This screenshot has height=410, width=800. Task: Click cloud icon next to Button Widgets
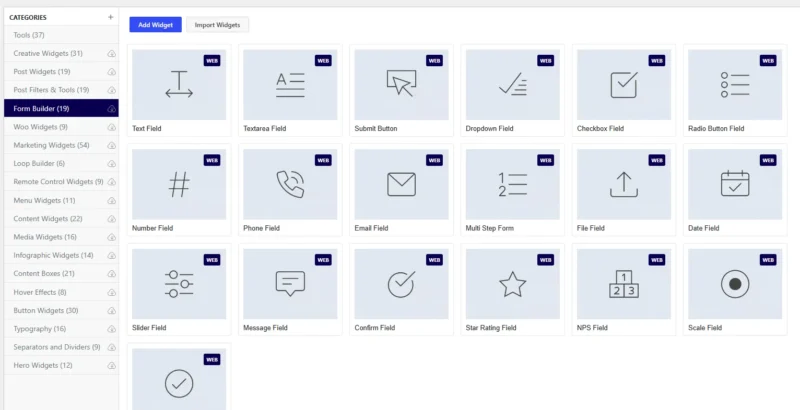click(111, 311)
